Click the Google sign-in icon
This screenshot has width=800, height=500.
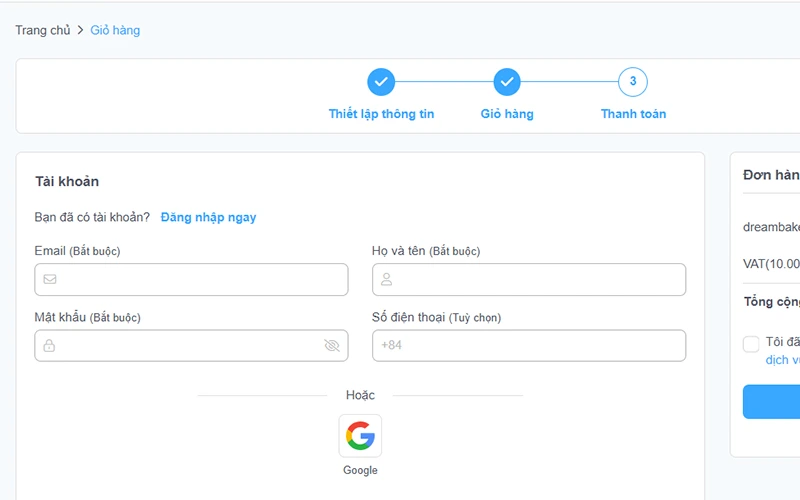pyautogui.click(x=360, y=436)
